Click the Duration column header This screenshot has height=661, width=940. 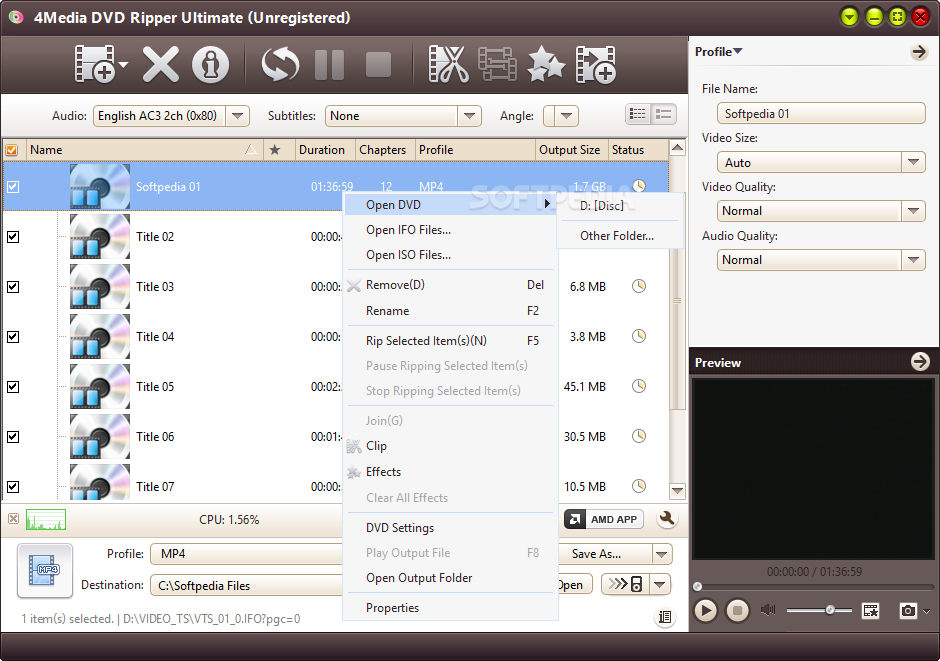(326, 150)
